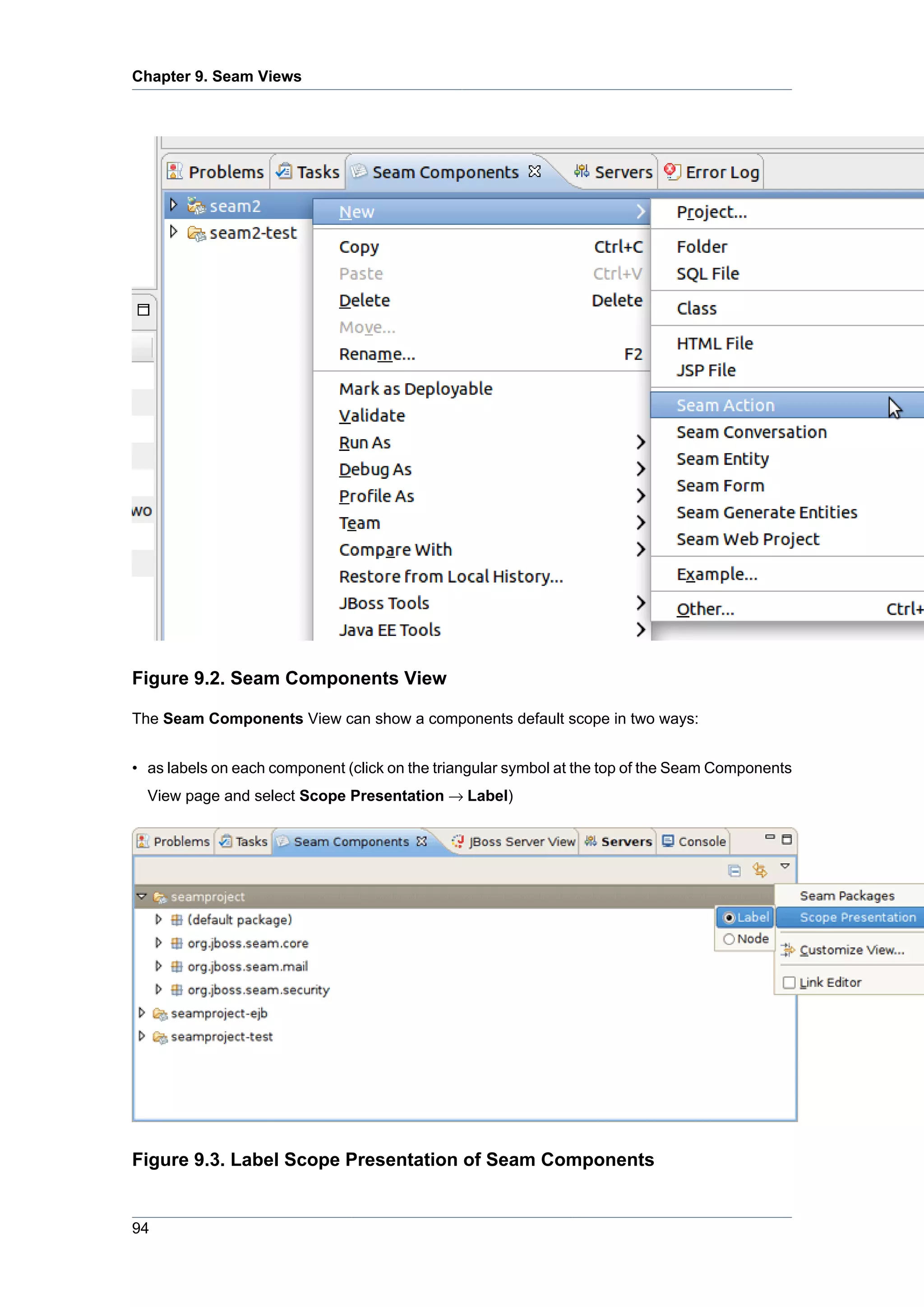Select HTML File in the New submenu

[x=787, y=343]
